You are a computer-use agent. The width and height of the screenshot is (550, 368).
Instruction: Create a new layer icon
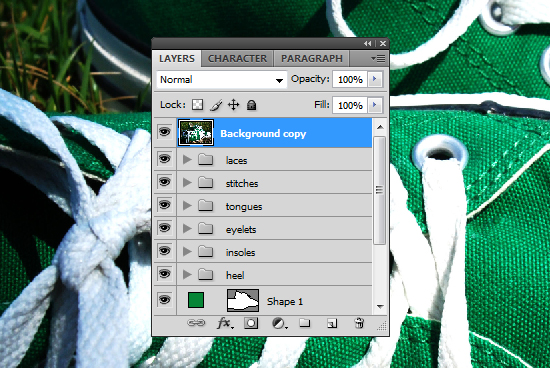332,323
